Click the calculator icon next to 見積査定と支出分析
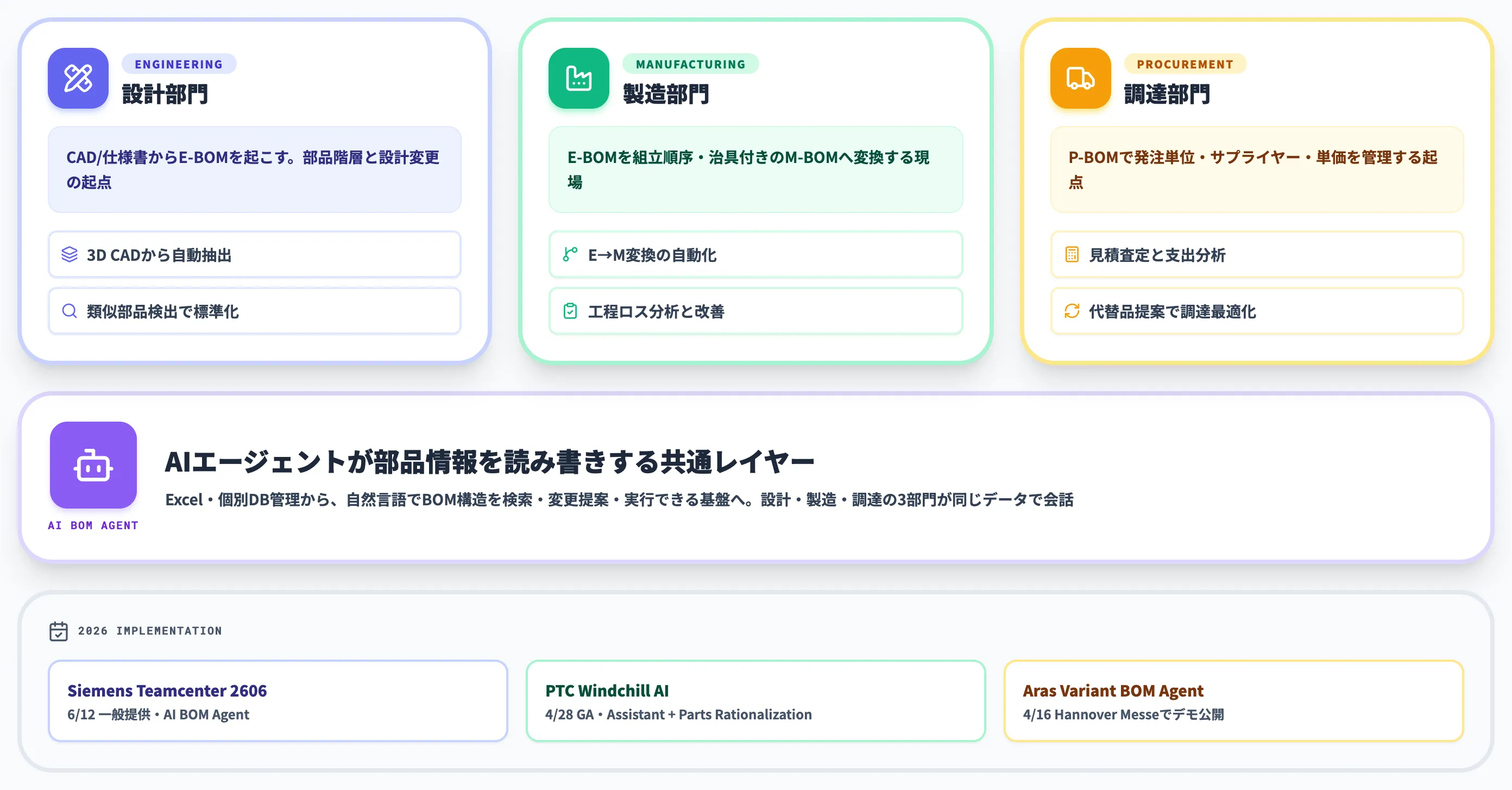 [x=1072, y=254]
